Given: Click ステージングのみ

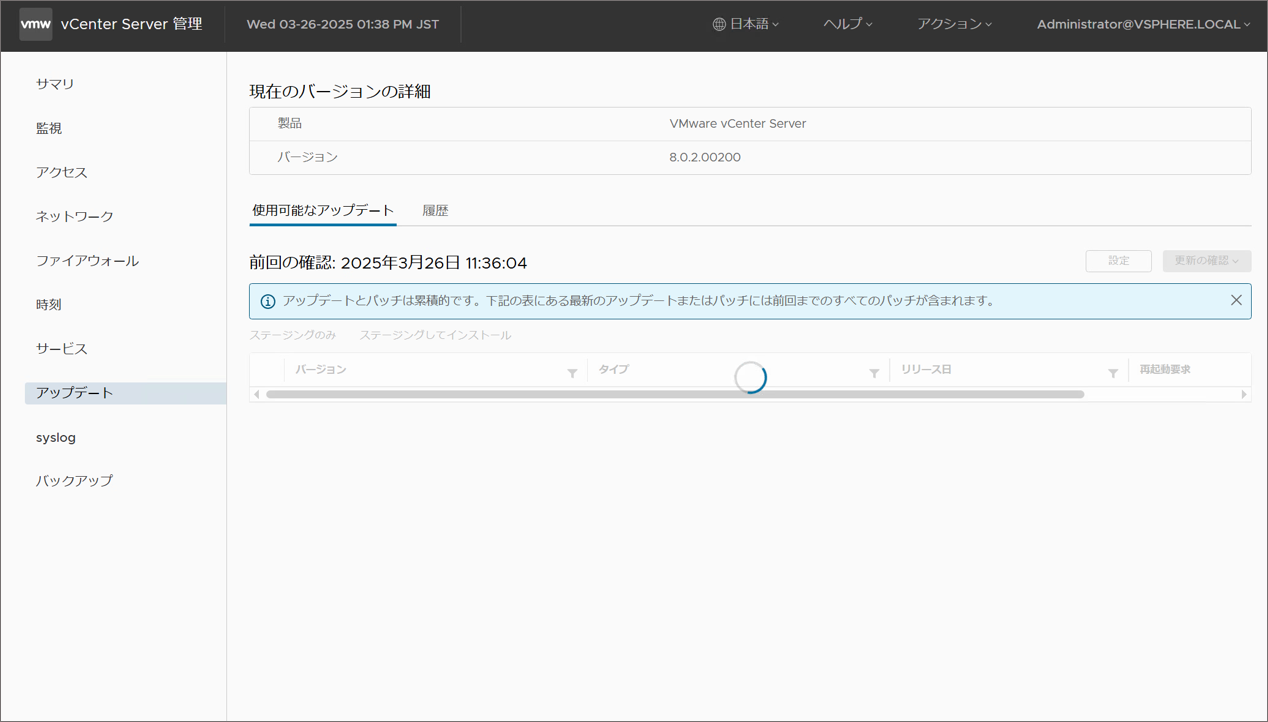Looking at the screenshot, I should pos(293,335).
